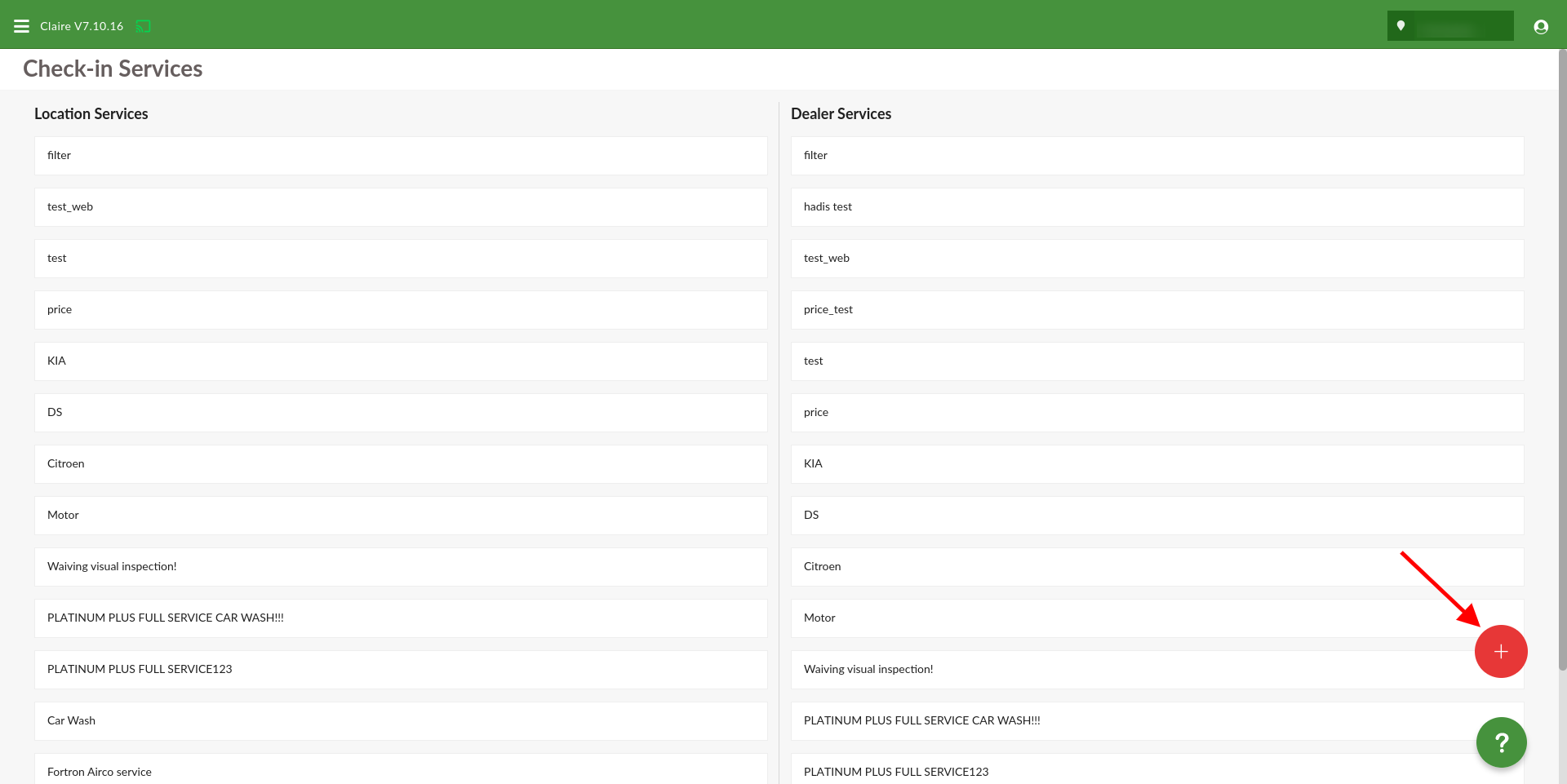The height and width of the screenshot is (784, 1567).
Task: Click the green cast screen icon
Action: pyautogui.click(x=143, y=26)
